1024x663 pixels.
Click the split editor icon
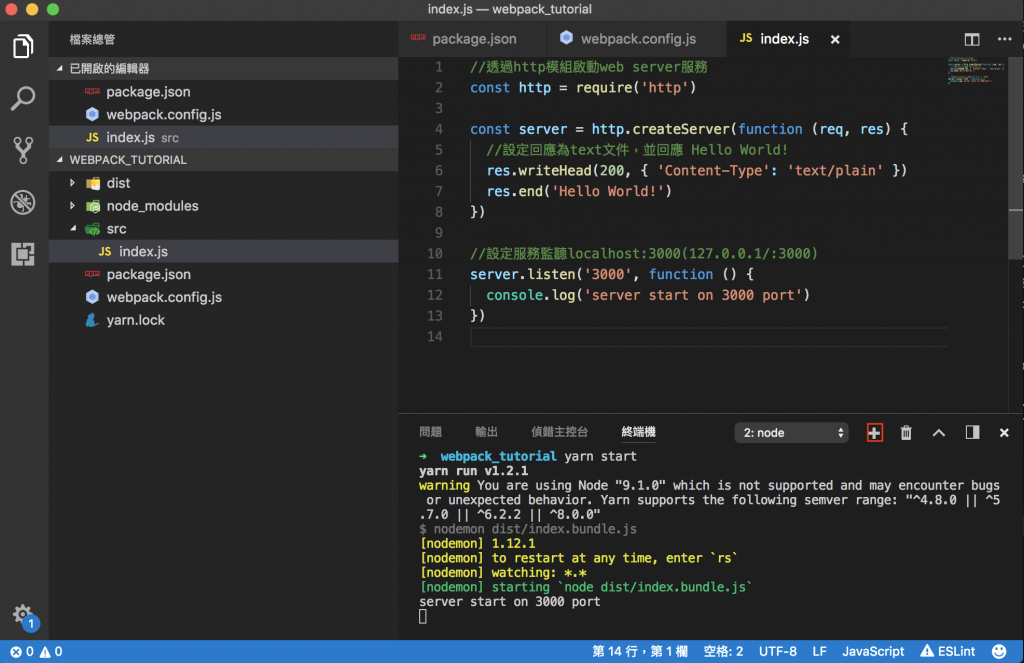pos(971,39)
